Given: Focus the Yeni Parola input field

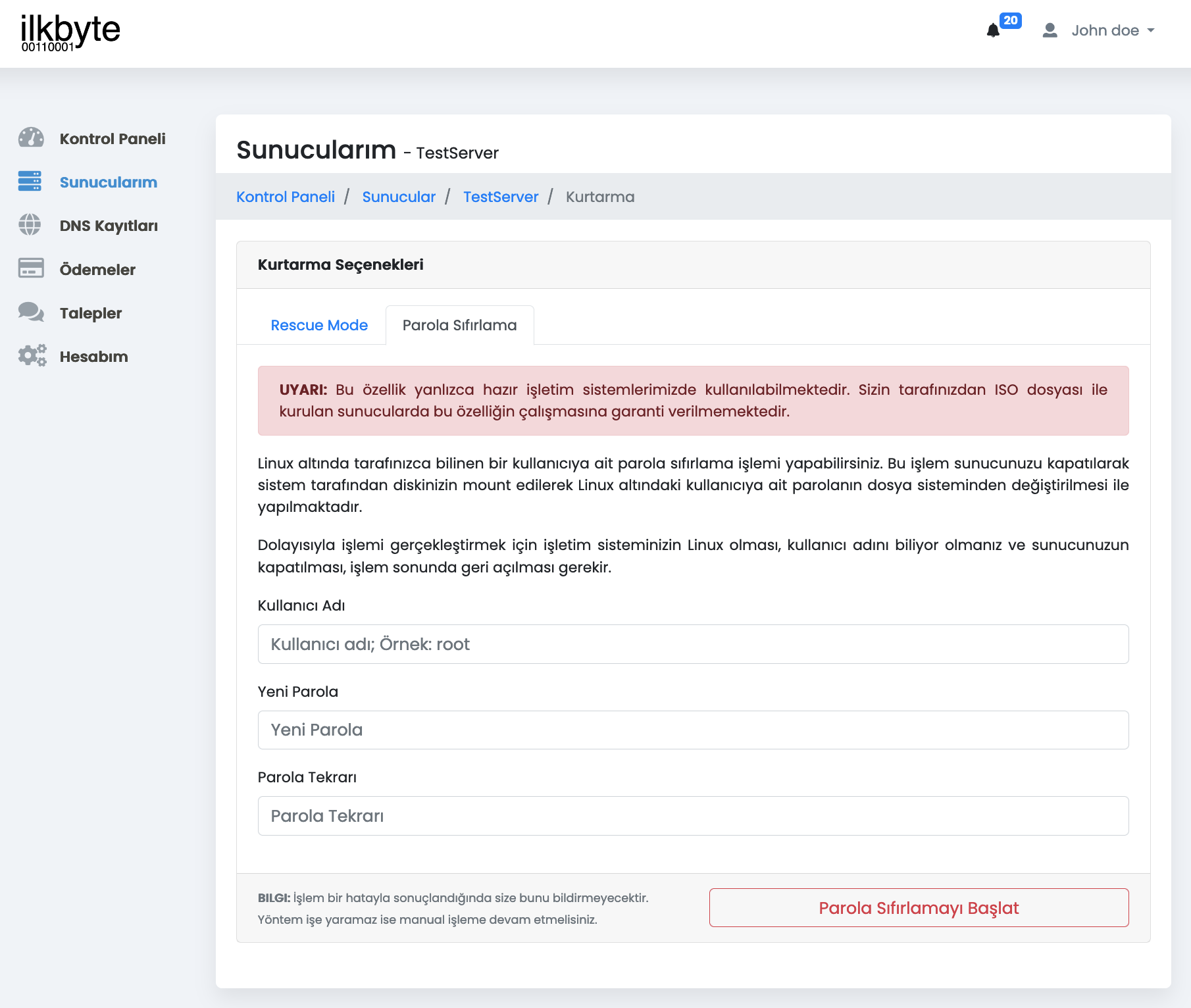Looking at the screenshot, I should (x=694, y=730).
